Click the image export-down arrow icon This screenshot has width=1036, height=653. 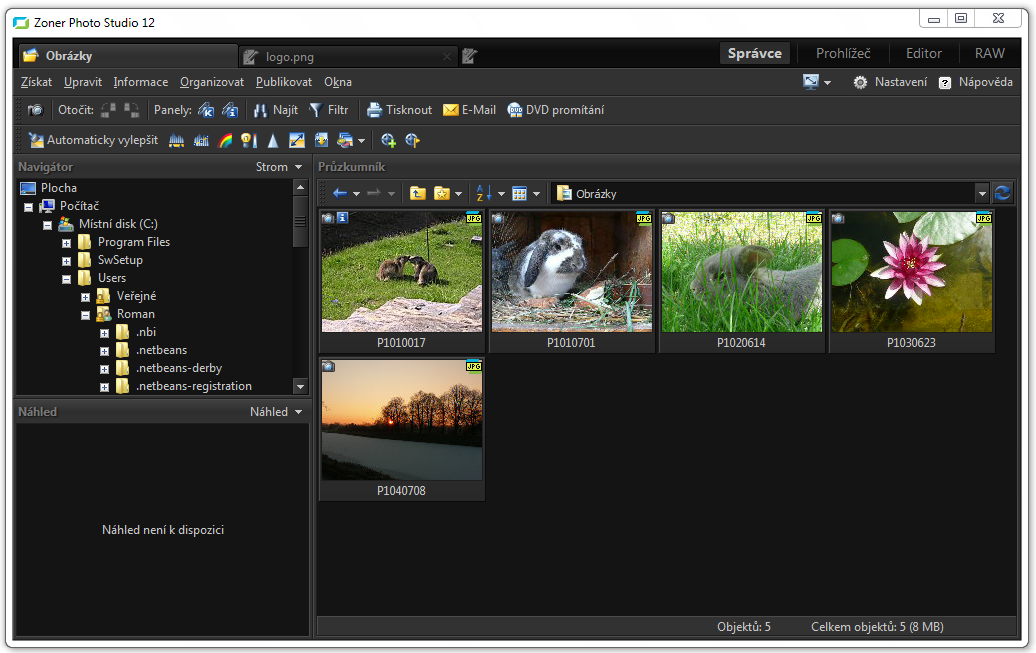321,140
